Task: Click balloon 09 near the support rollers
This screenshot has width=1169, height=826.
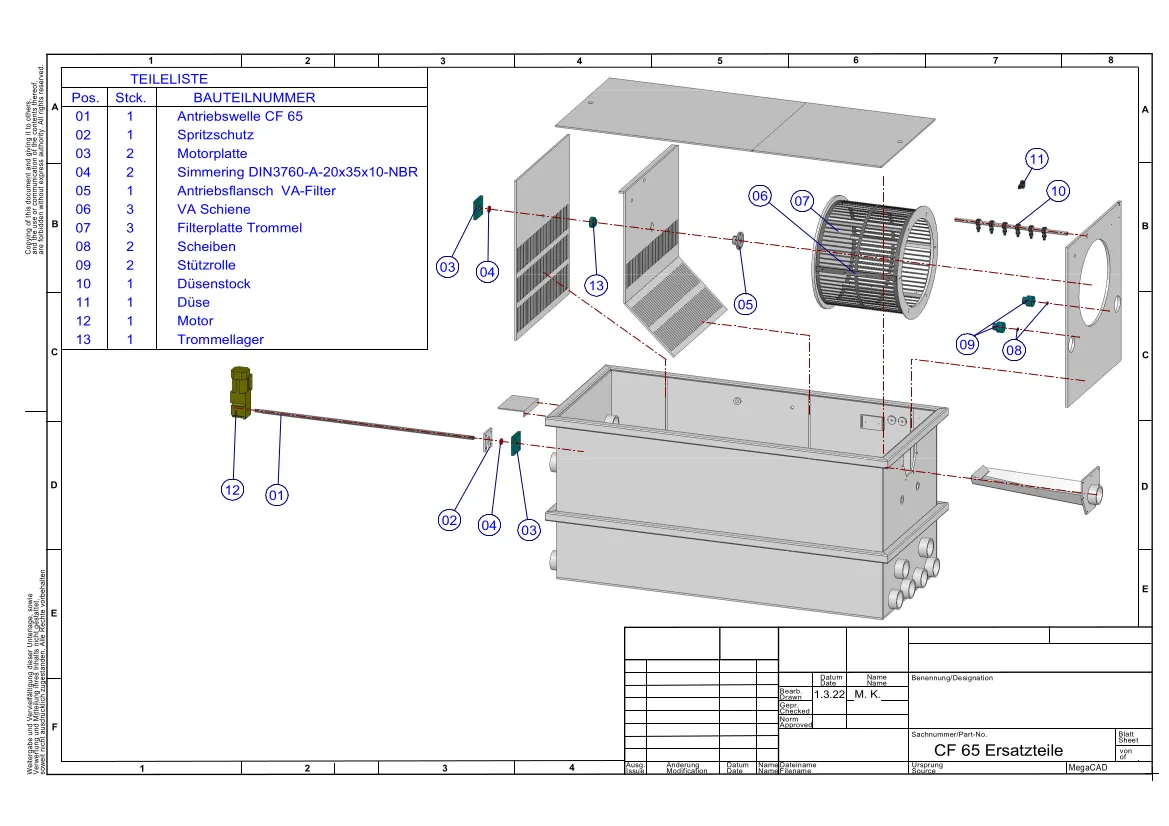Action: [x=967, y=344]
